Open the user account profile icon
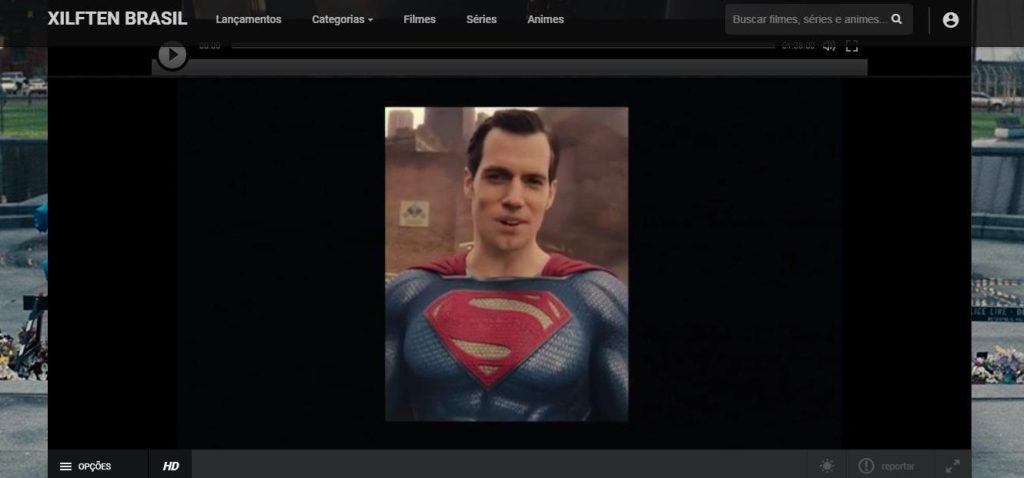Image resolution: width=1024 pixels, height=478 pixels. [x=950, y=20]
